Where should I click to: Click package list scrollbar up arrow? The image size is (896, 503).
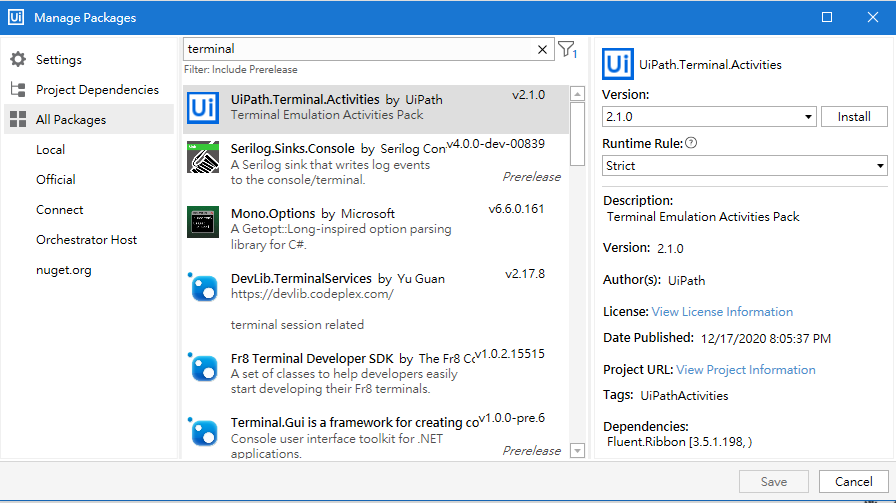(x=578, y=94)
